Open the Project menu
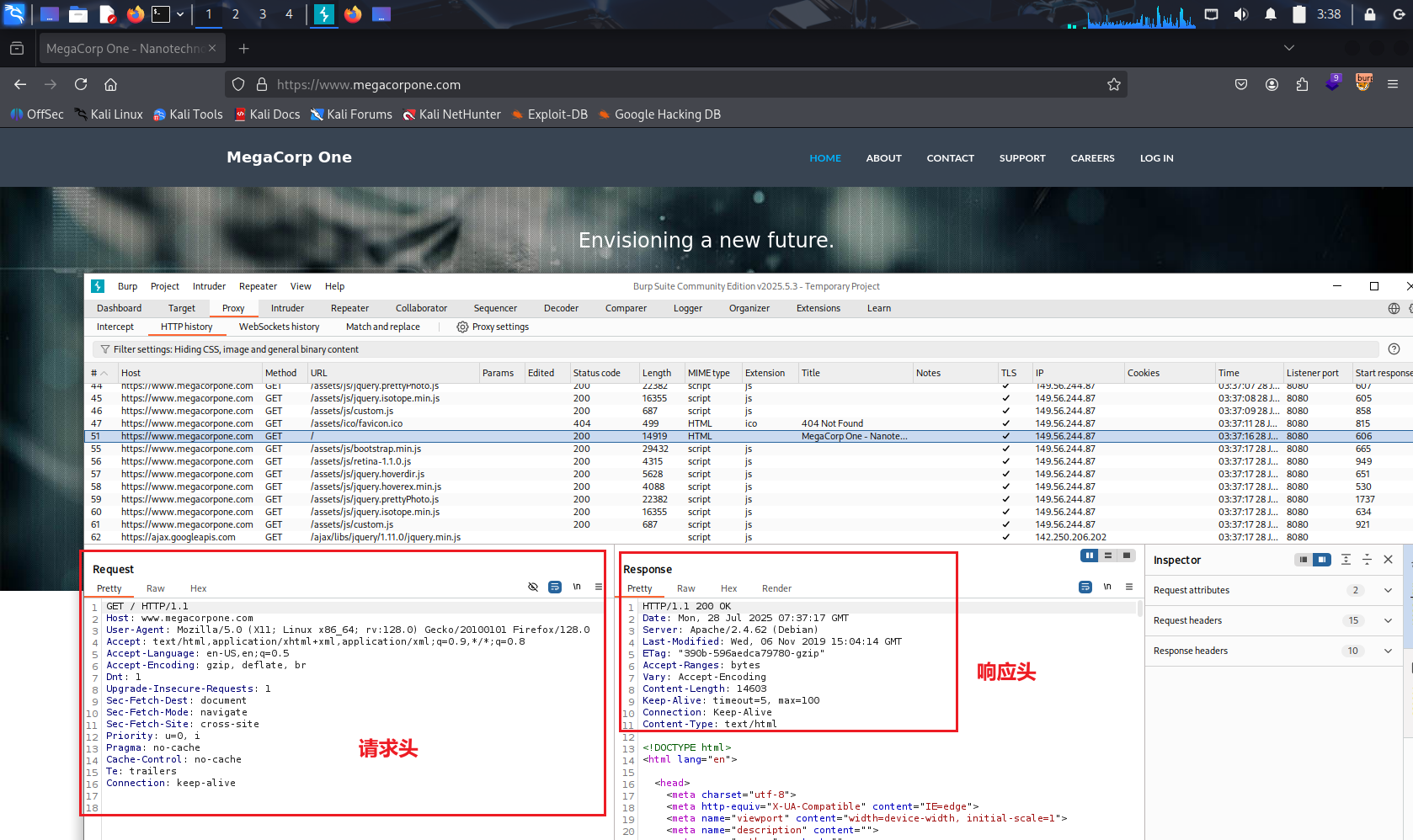The width and height of the screenshot is (1413, 840). pos(164,286)
